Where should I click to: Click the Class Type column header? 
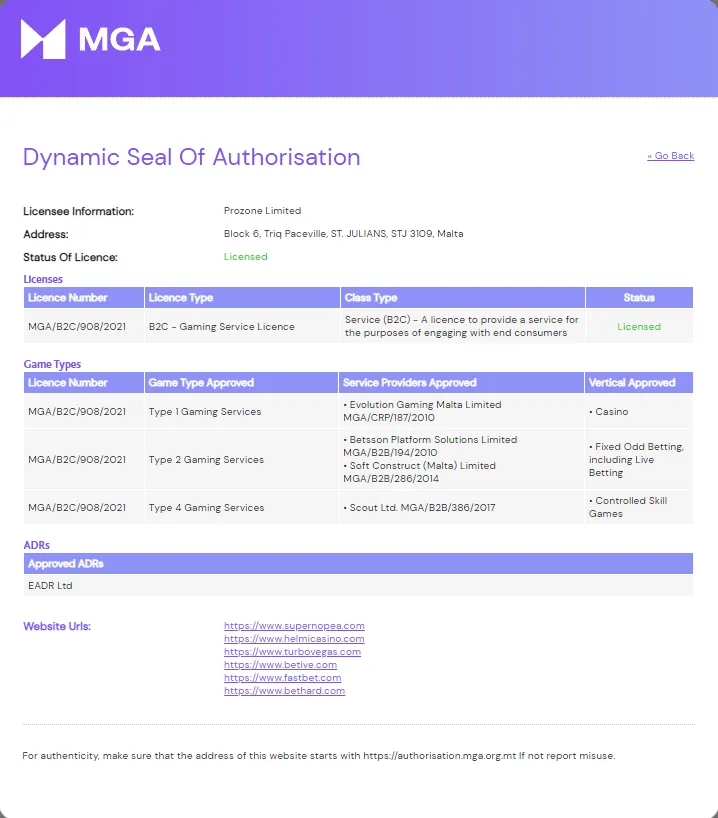371,298
